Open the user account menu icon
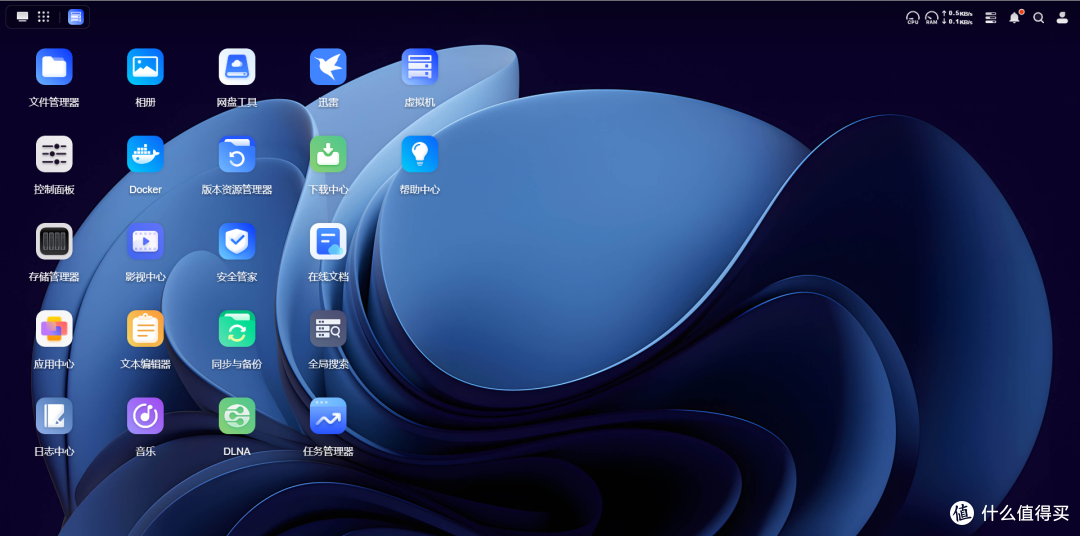Image resolution: width=1080 pixels, height=536 pixels. point(1062,18)
